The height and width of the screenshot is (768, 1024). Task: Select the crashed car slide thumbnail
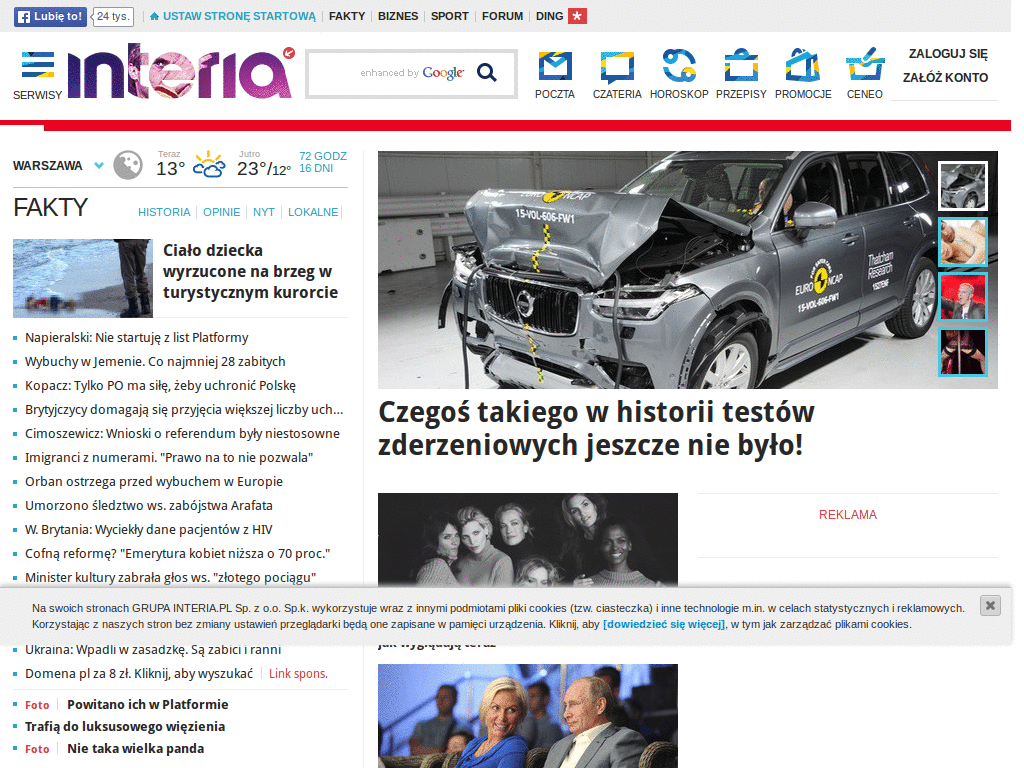963,186
